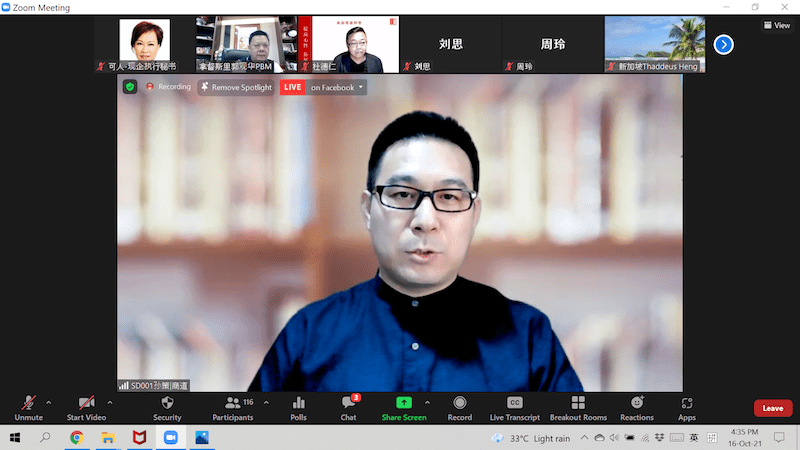Expand video options arrow beside Start Video
800x450 pixels.
tap(110, 402)
